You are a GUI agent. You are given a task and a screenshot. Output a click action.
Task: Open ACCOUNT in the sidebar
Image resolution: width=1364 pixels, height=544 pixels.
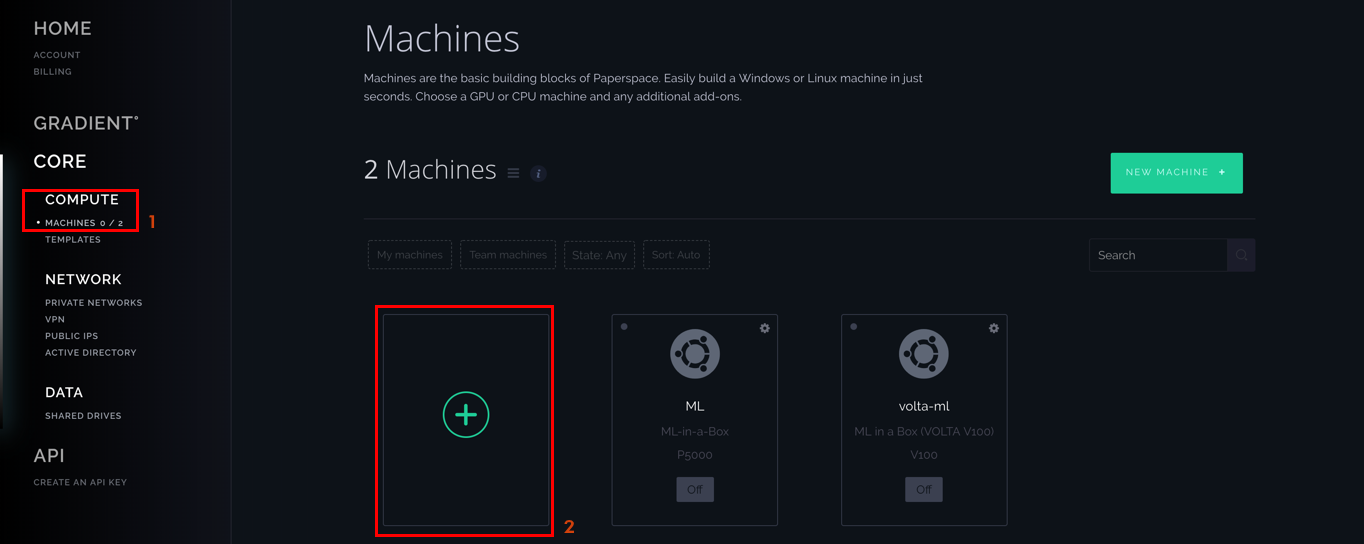point(57,55)
